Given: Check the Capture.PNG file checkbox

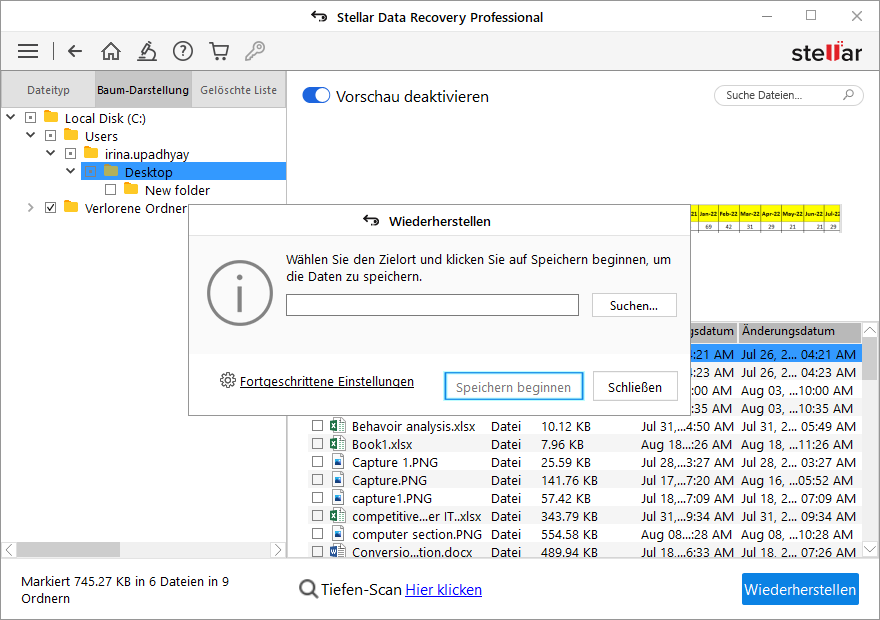Looking at the screenshot, I should coord(317,480).
